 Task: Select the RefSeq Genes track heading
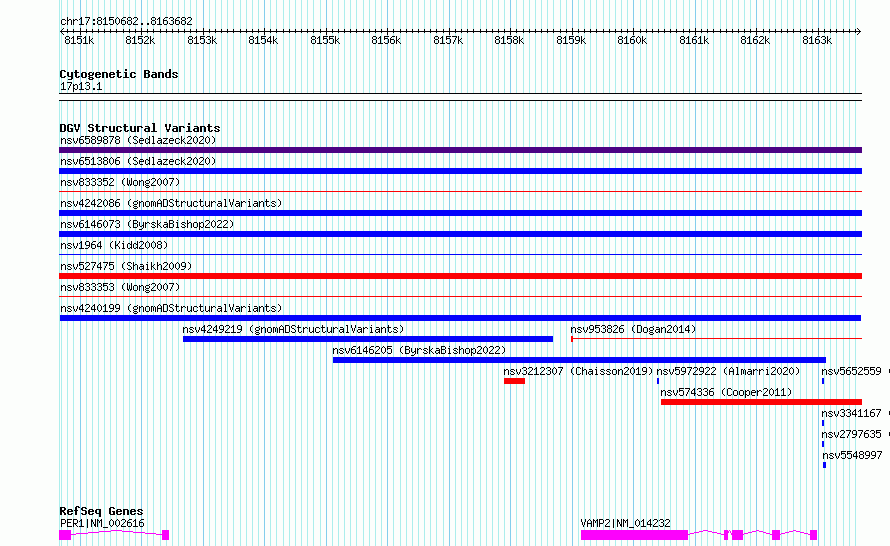click(101, 511)
